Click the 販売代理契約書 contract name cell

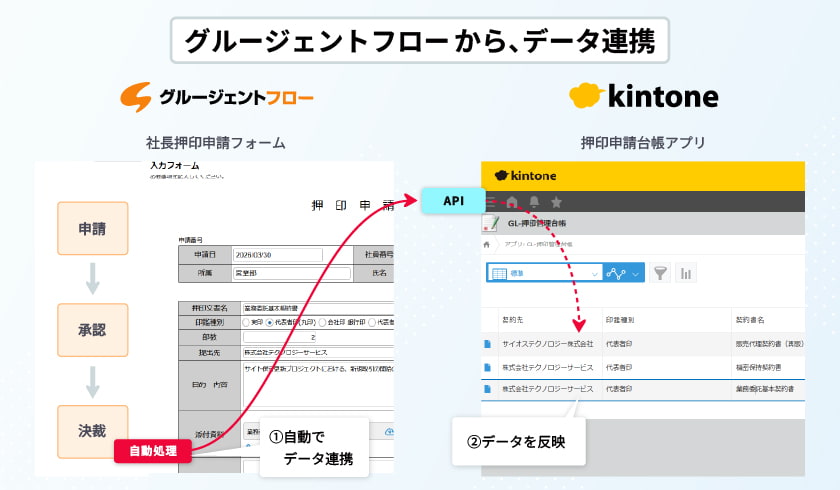[x=770, y=344]
